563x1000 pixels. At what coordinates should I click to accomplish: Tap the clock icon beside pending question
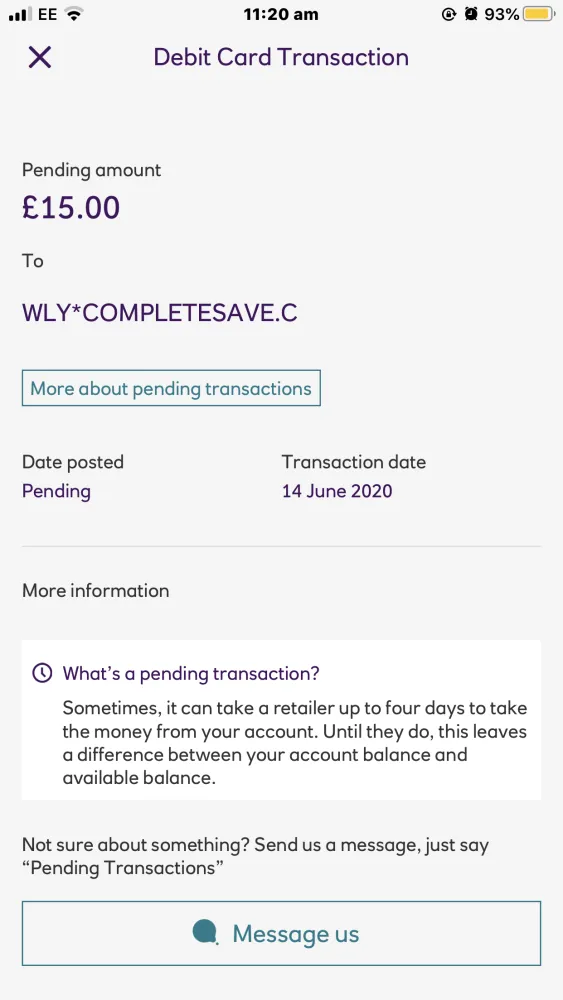(42, 673)
